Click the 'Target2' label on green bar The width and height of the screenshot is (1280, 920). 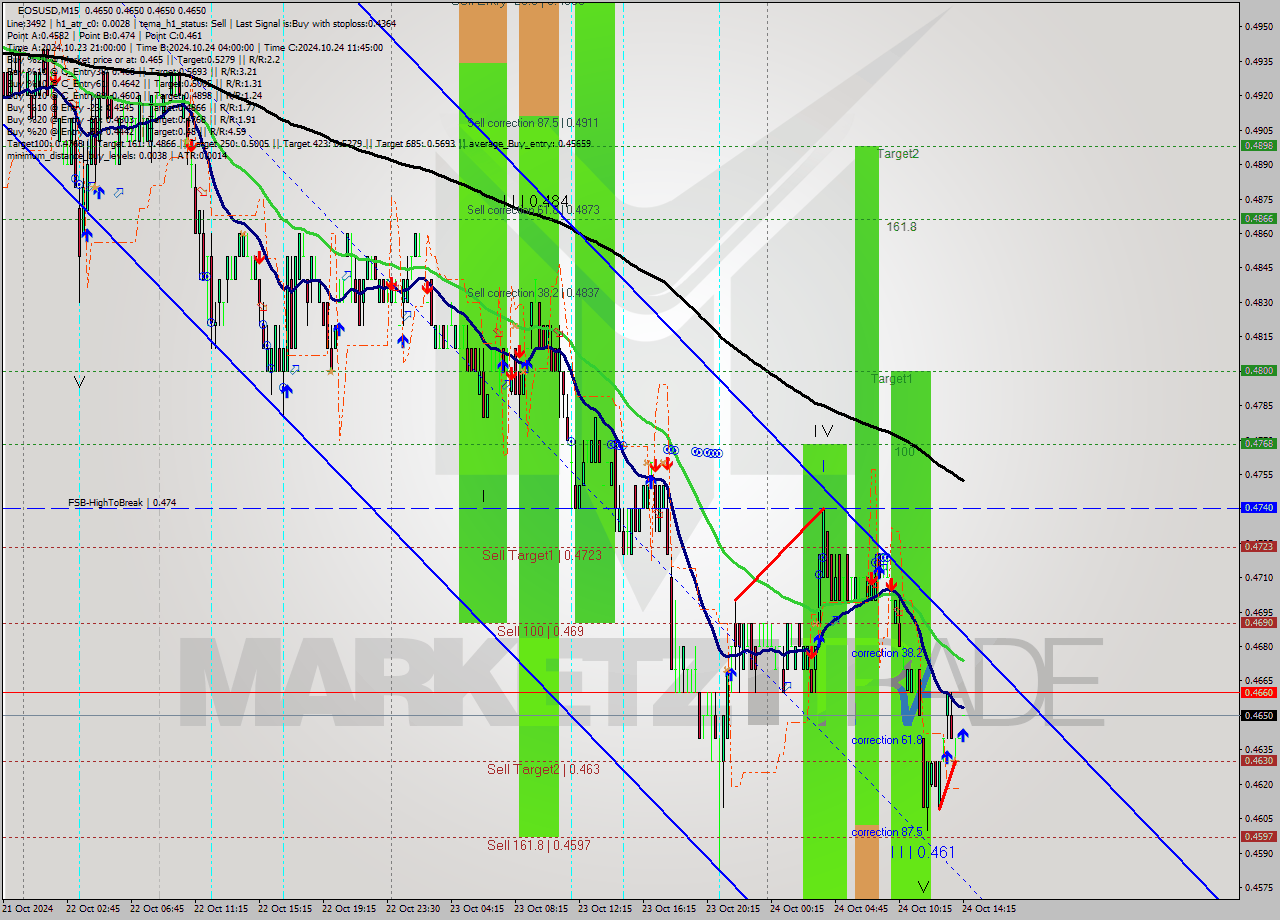pos(898,154)
